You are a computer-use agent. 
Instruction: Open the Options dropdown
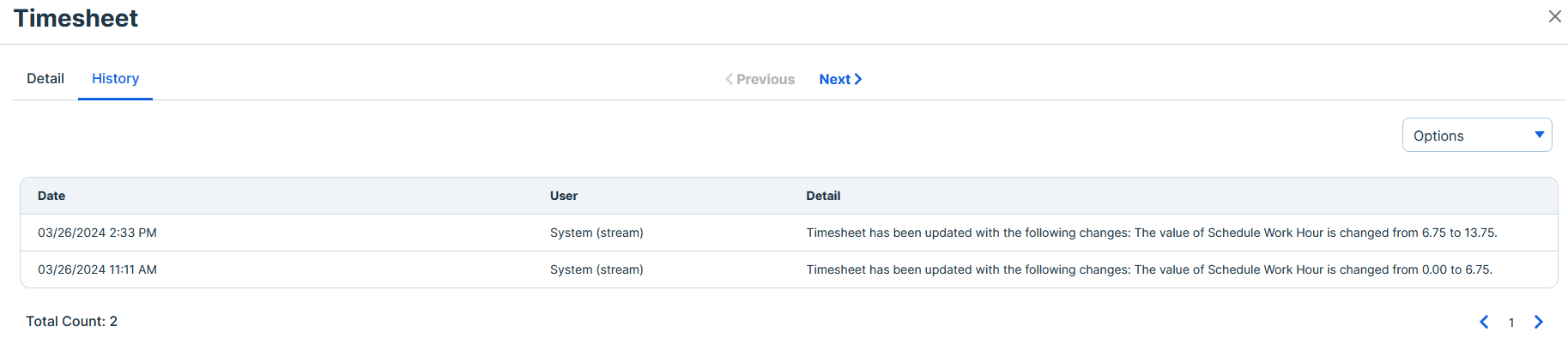coord(1477,135)
